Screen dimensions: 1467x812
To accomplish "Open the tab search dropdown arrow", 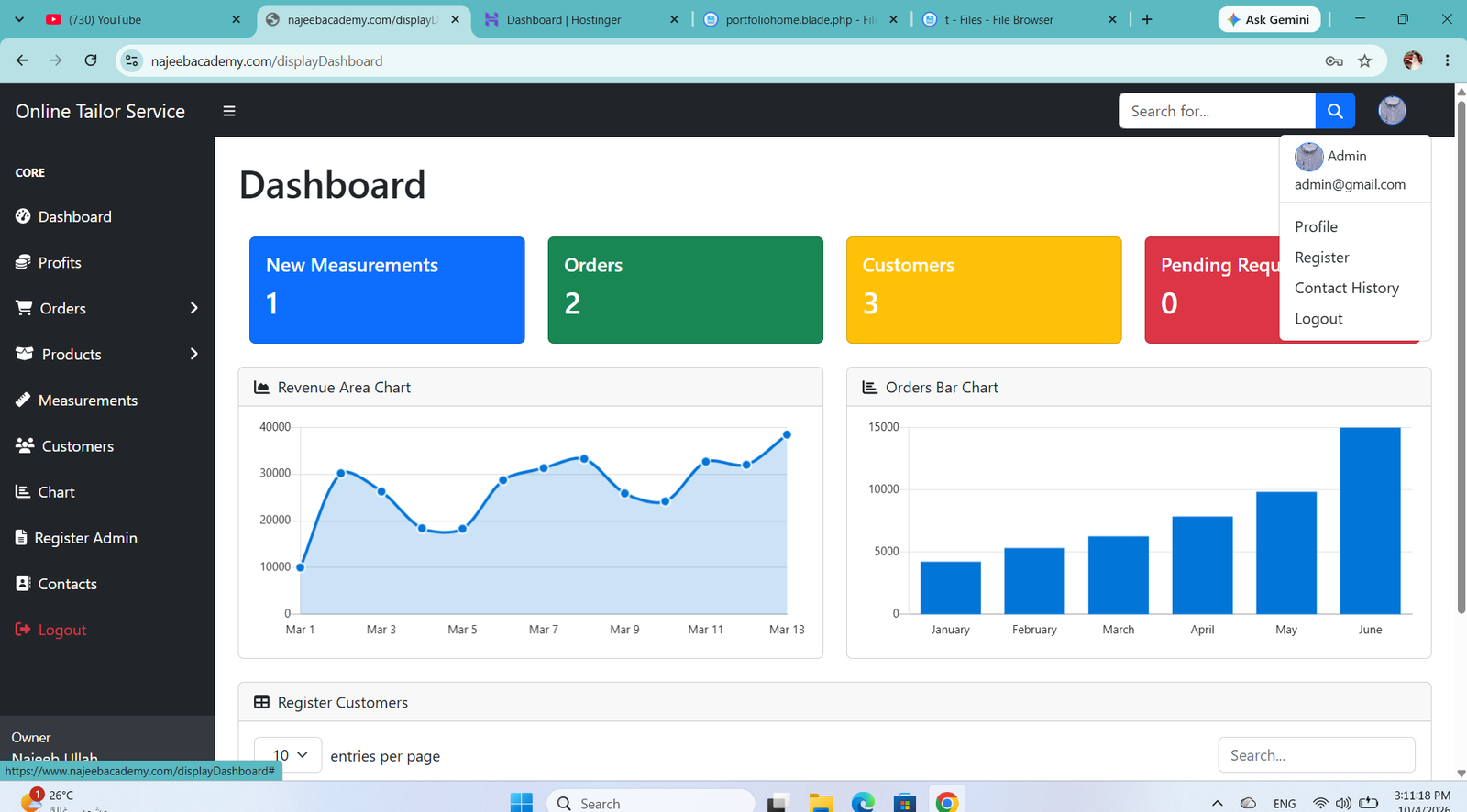I will 19,19.
